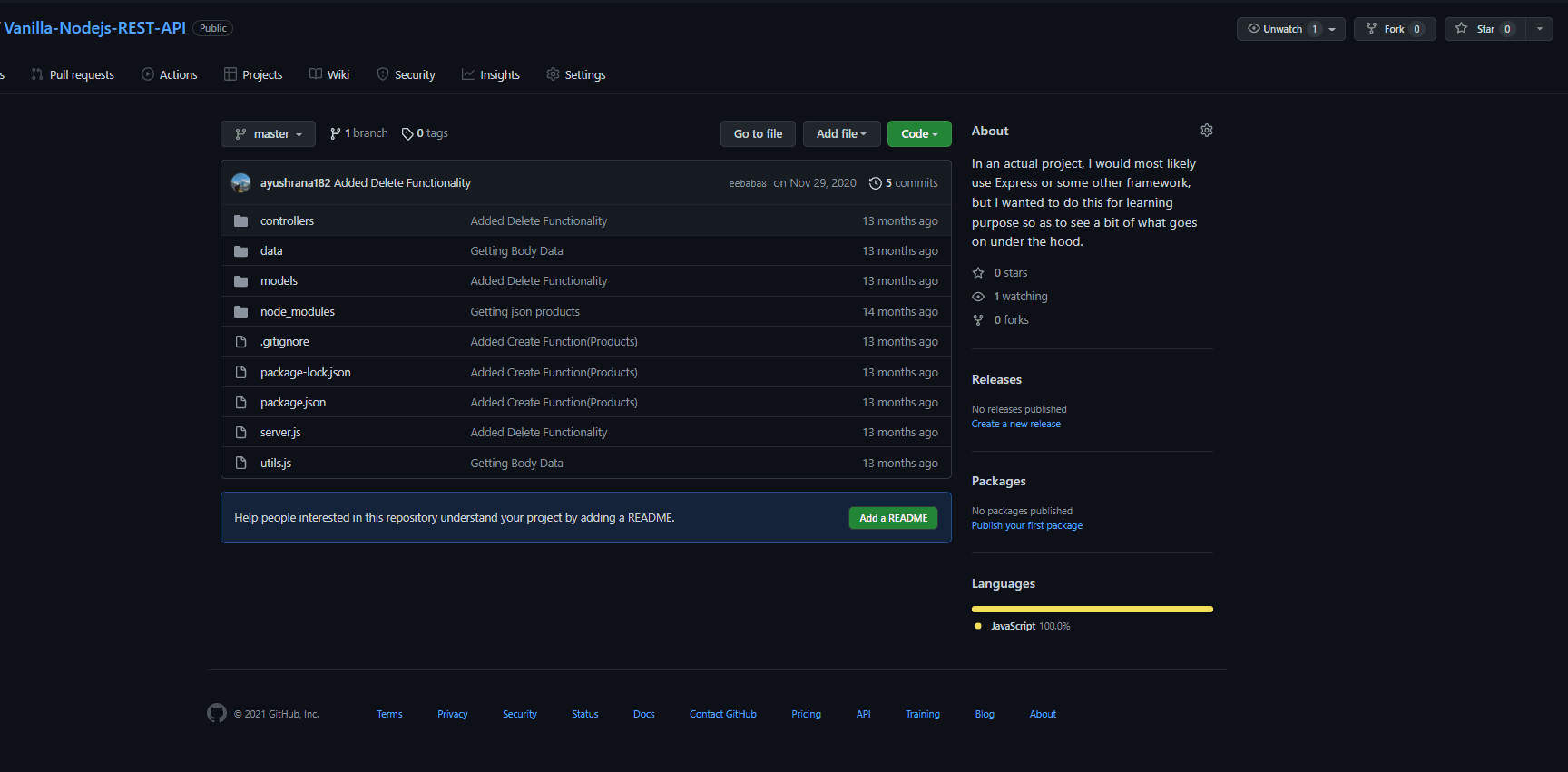Click the controllers folder icon
1568x772 pixels.
[240, 221]
